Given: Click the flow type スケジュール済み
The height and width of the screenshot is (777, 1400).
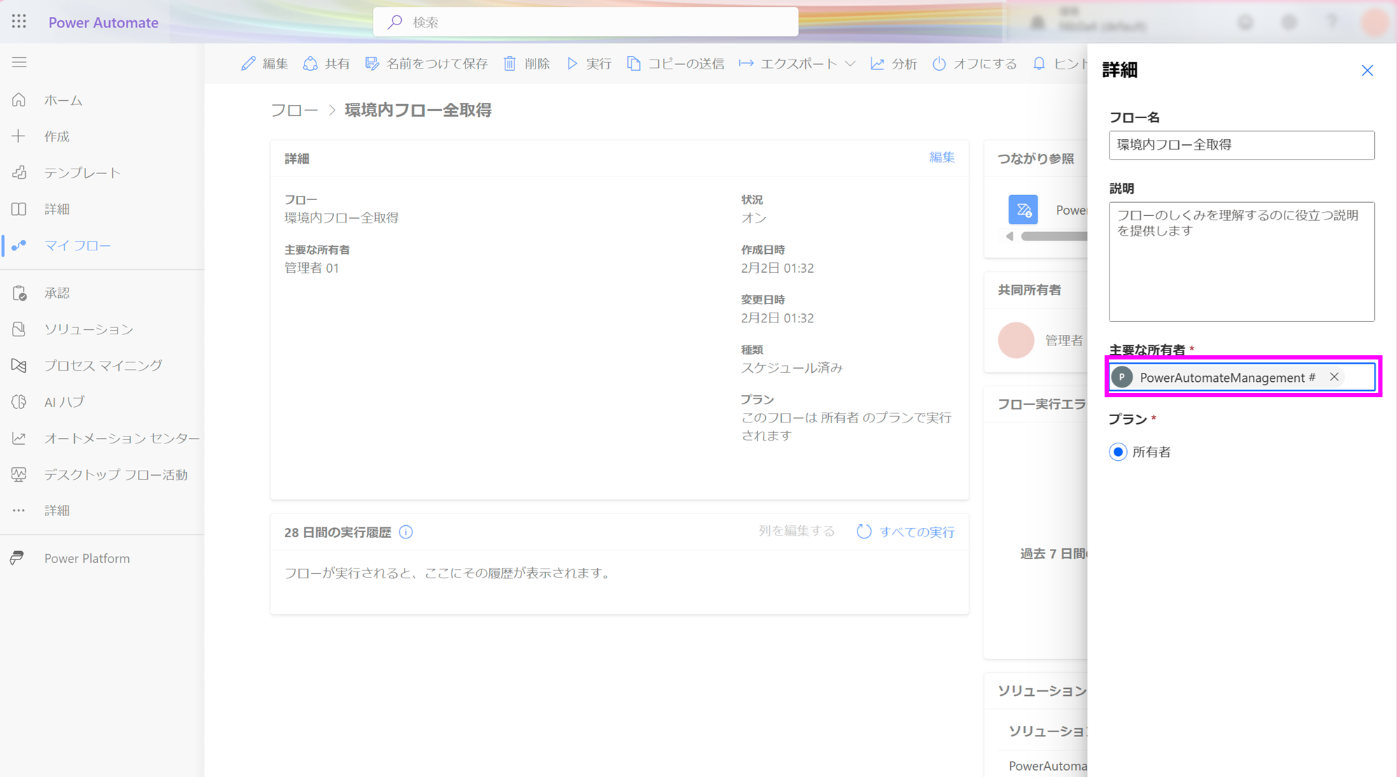Looking at the screenshot, I should 792,368.
